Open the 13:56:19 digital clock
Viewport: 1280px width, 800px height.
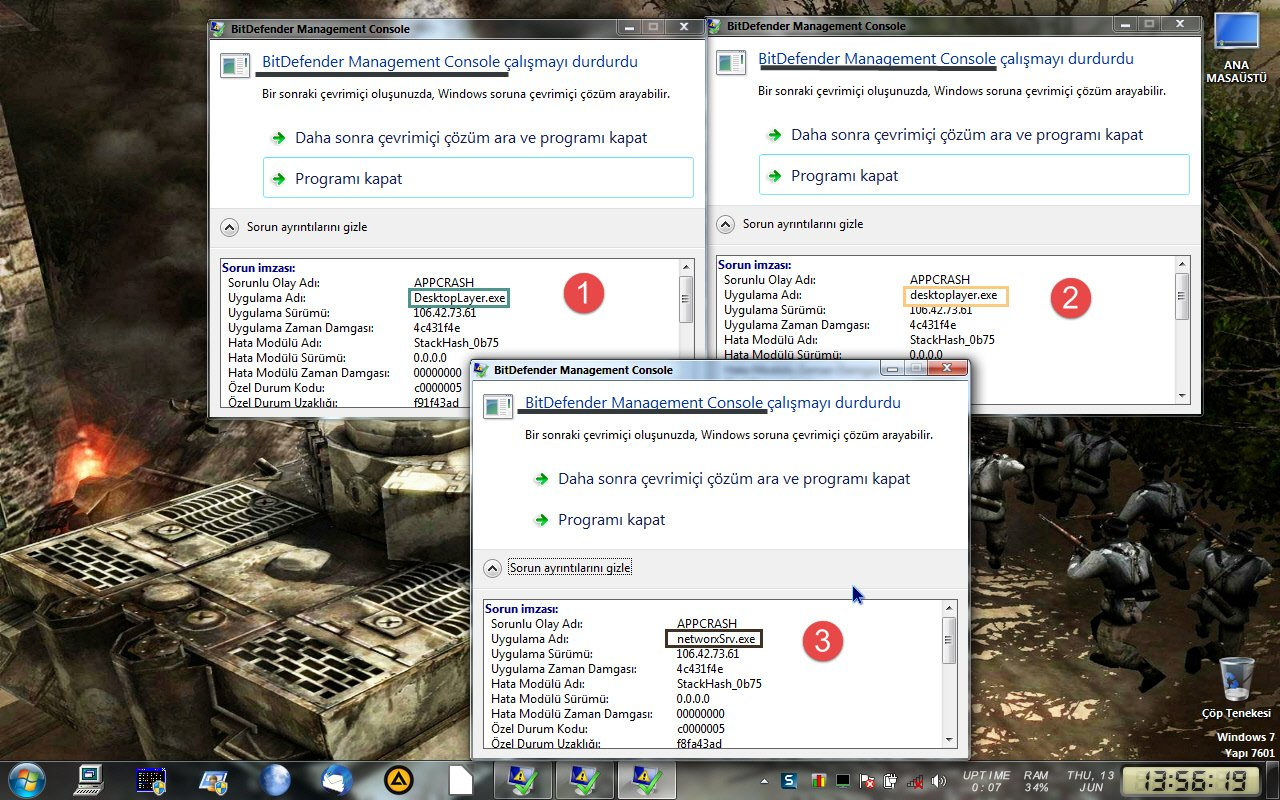(x=1190, y=780)
